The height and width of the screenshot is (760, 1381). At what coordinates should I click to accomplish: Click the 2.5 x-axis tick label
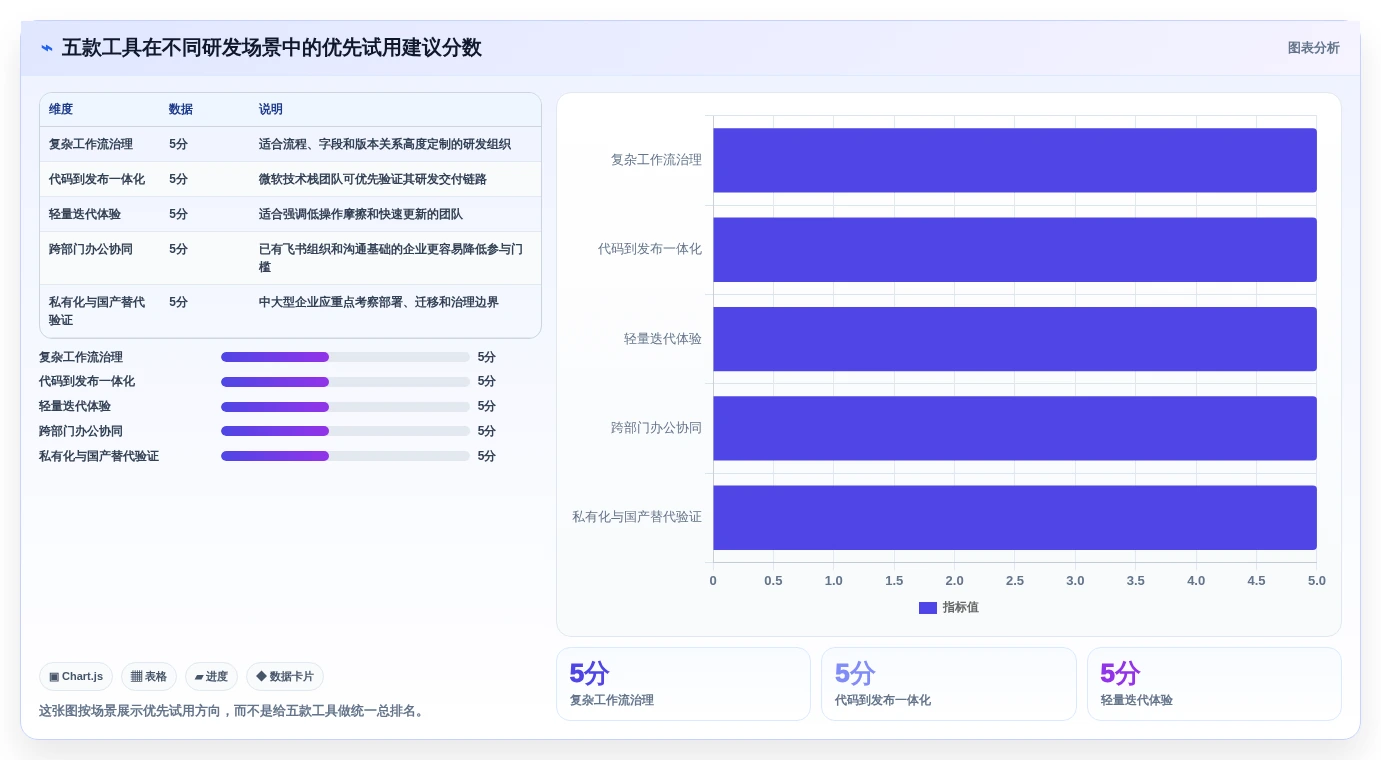1015,581
